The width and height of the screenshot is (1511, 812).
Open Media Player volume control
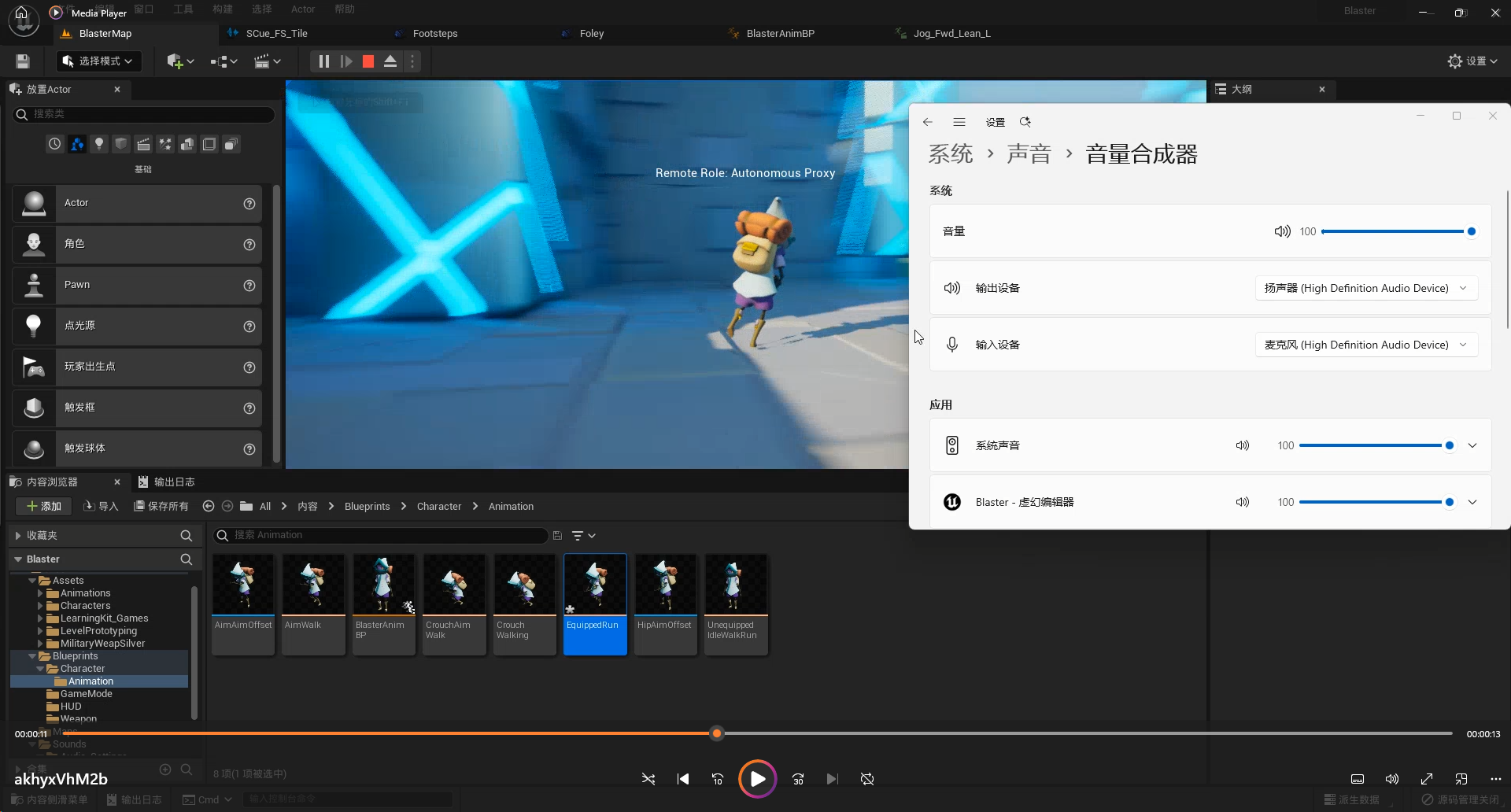click(x=1392, y=779)
